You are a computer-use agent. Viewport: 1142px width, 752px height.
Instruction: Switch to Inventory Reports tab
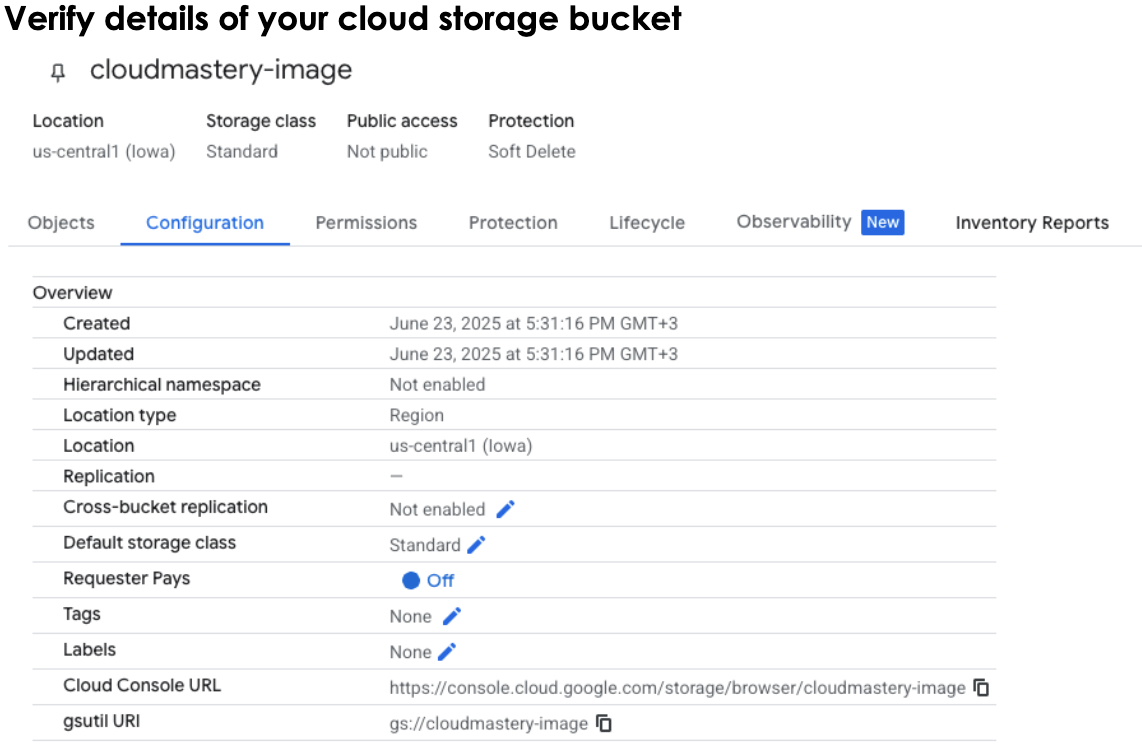pos(1031,222)
